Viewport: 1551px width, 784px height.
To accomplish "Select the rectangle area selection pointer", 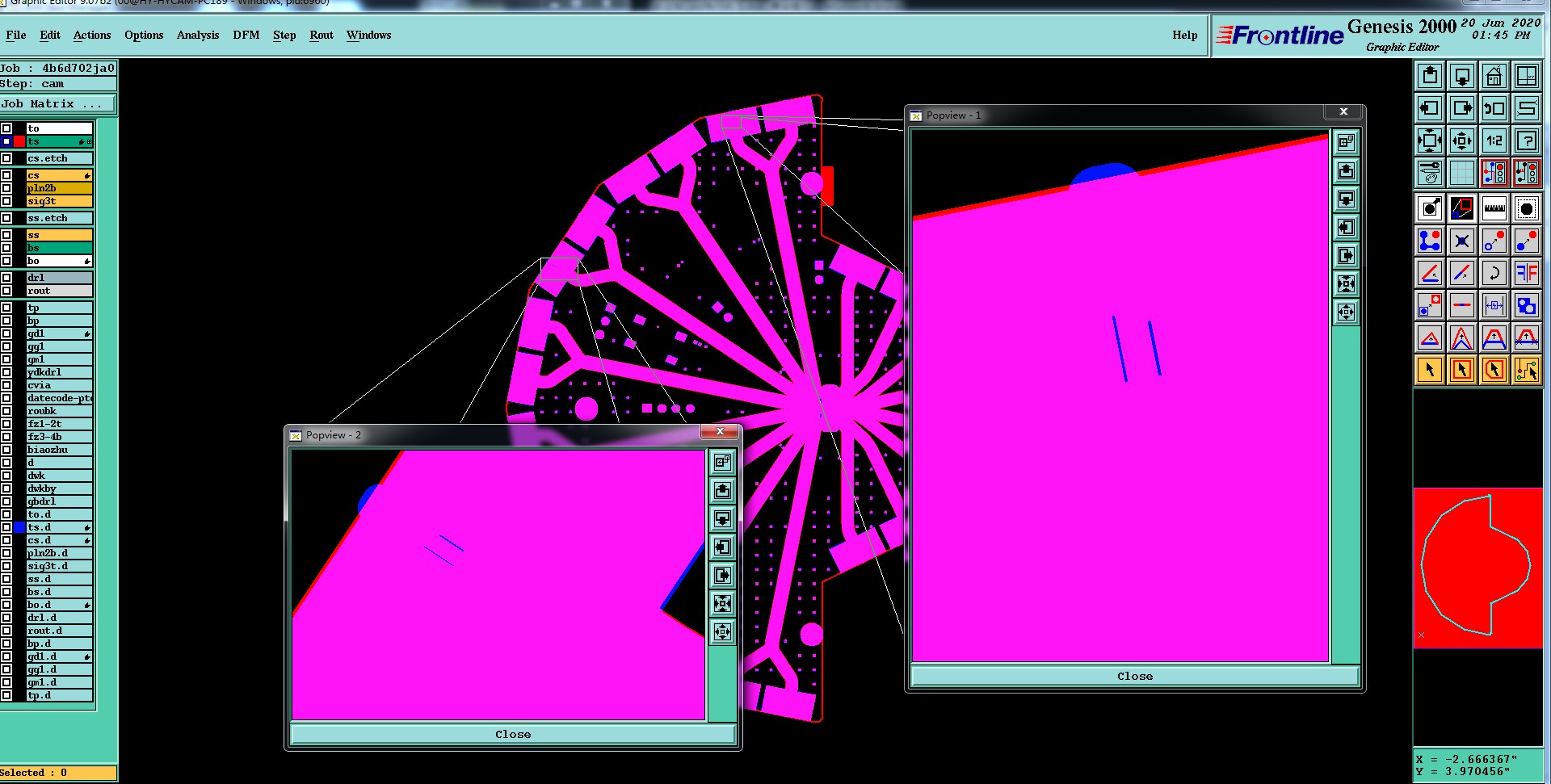I will pyautogui.click(x=1462, y=370).
